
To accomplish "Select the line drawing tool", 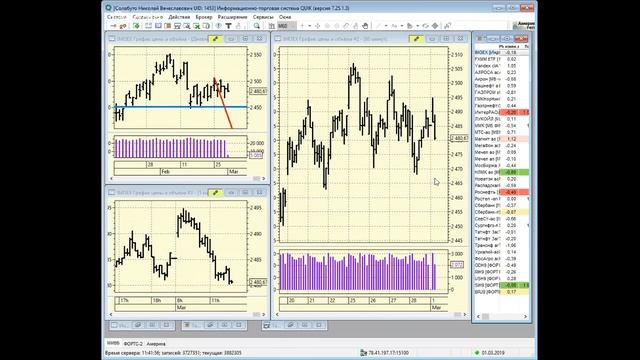I will [x=378, y=26].
